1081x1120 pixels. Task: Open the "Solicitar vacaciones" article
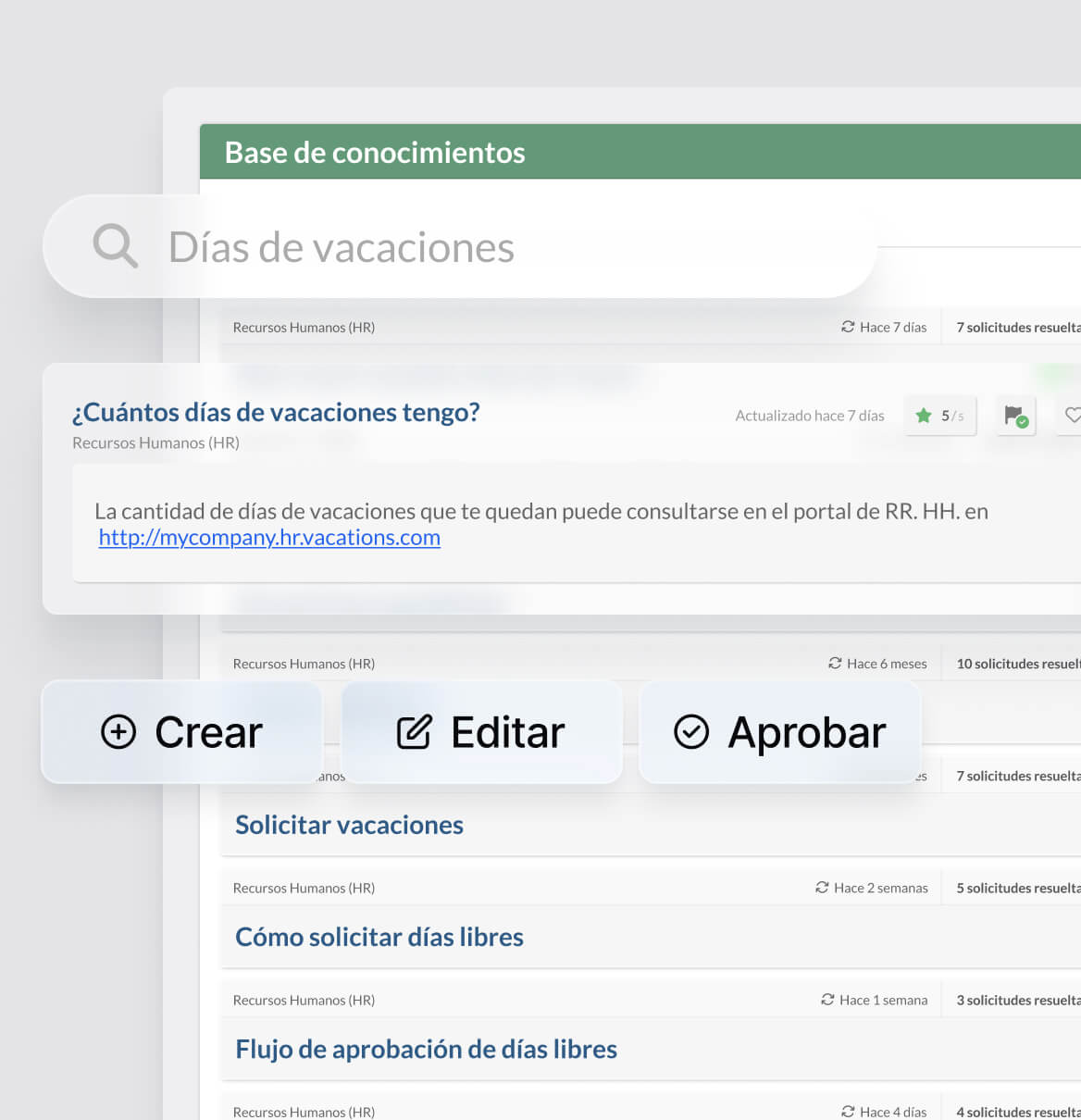point(349,825)
